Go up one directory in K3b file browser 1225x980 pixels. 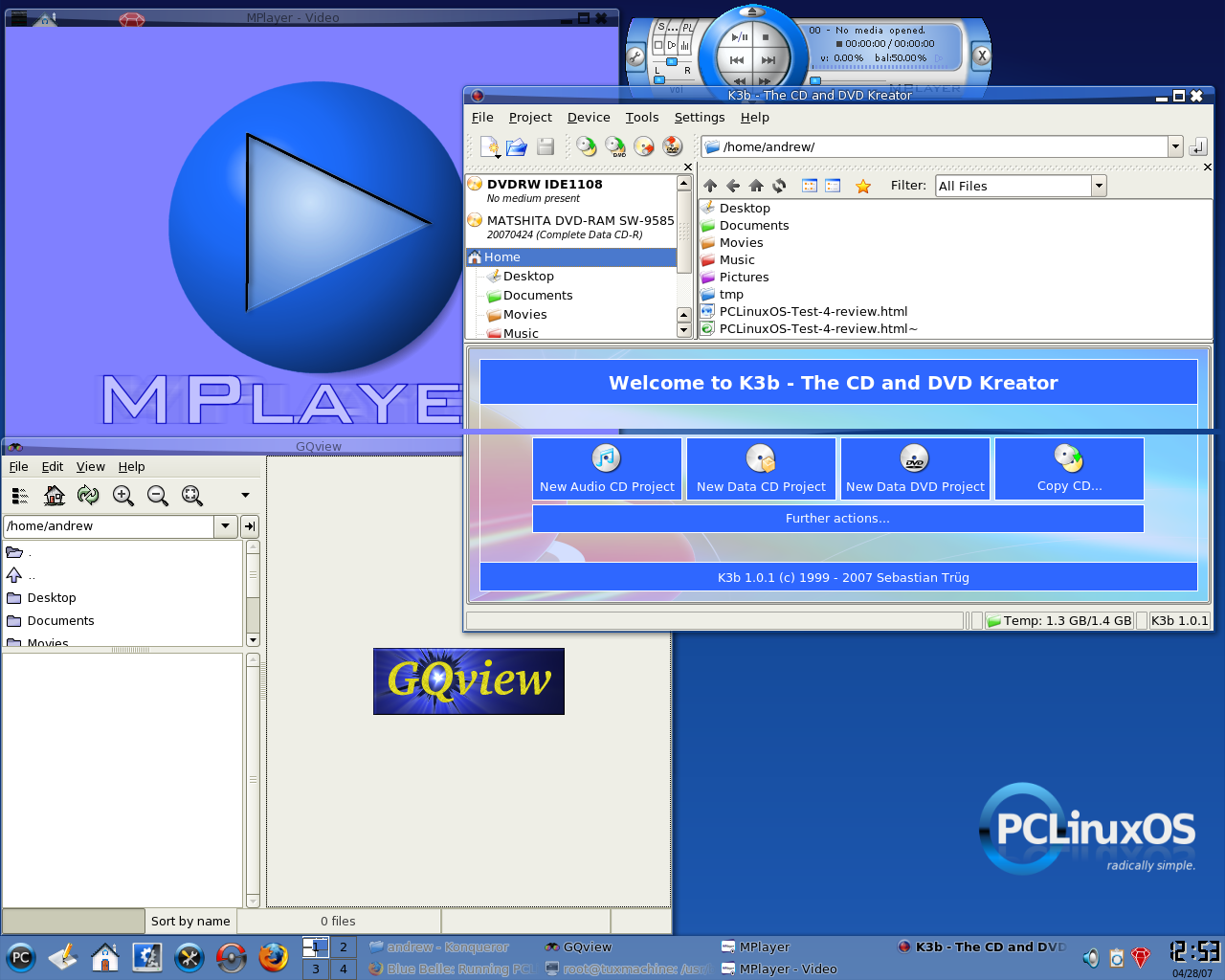click(x=710, y=186)
